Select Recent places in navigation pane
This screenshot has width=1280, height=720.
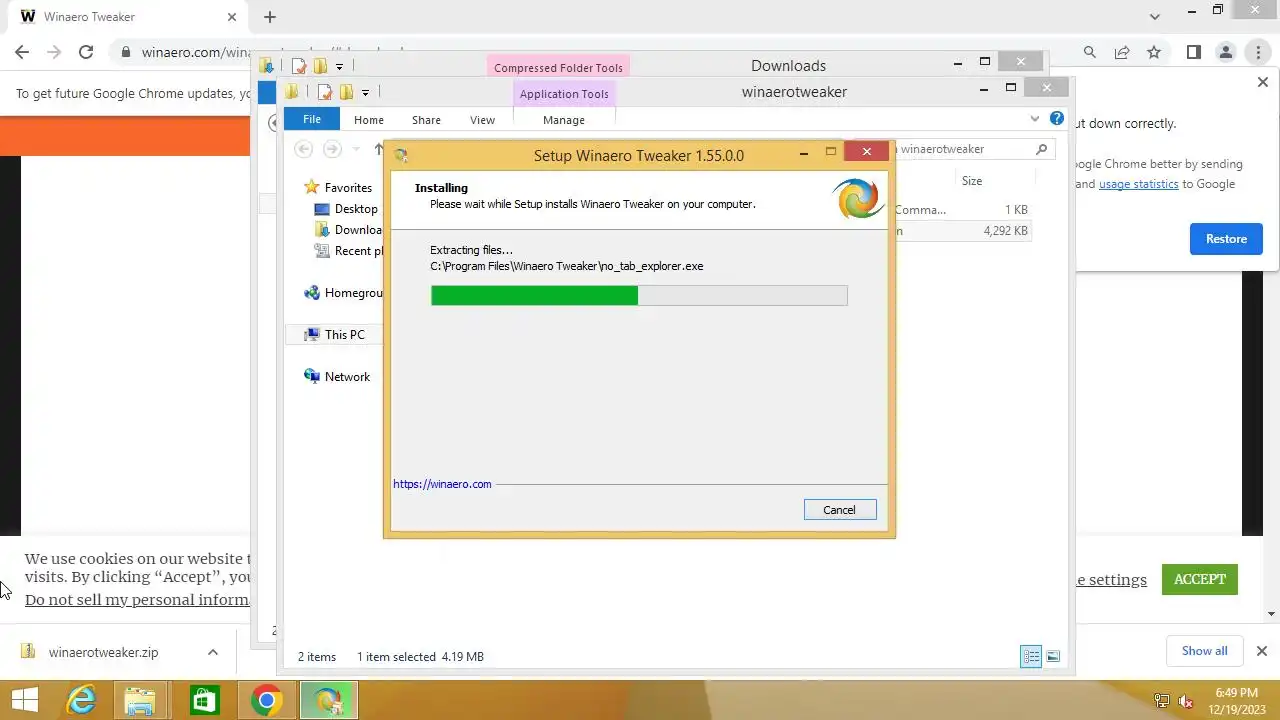[x=348, y=251]
